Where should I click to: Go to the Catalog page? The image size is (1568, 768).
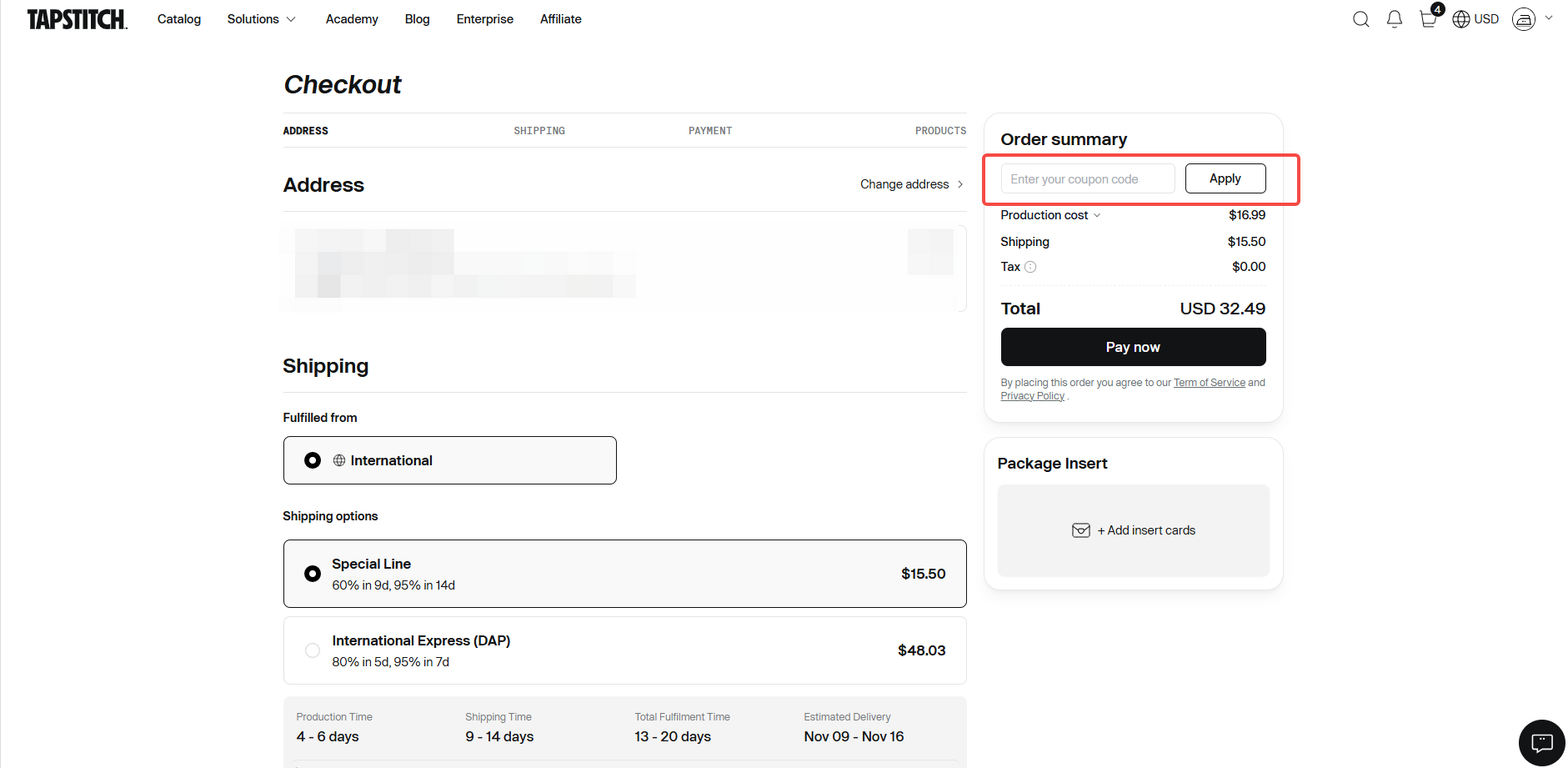(179, 19)
